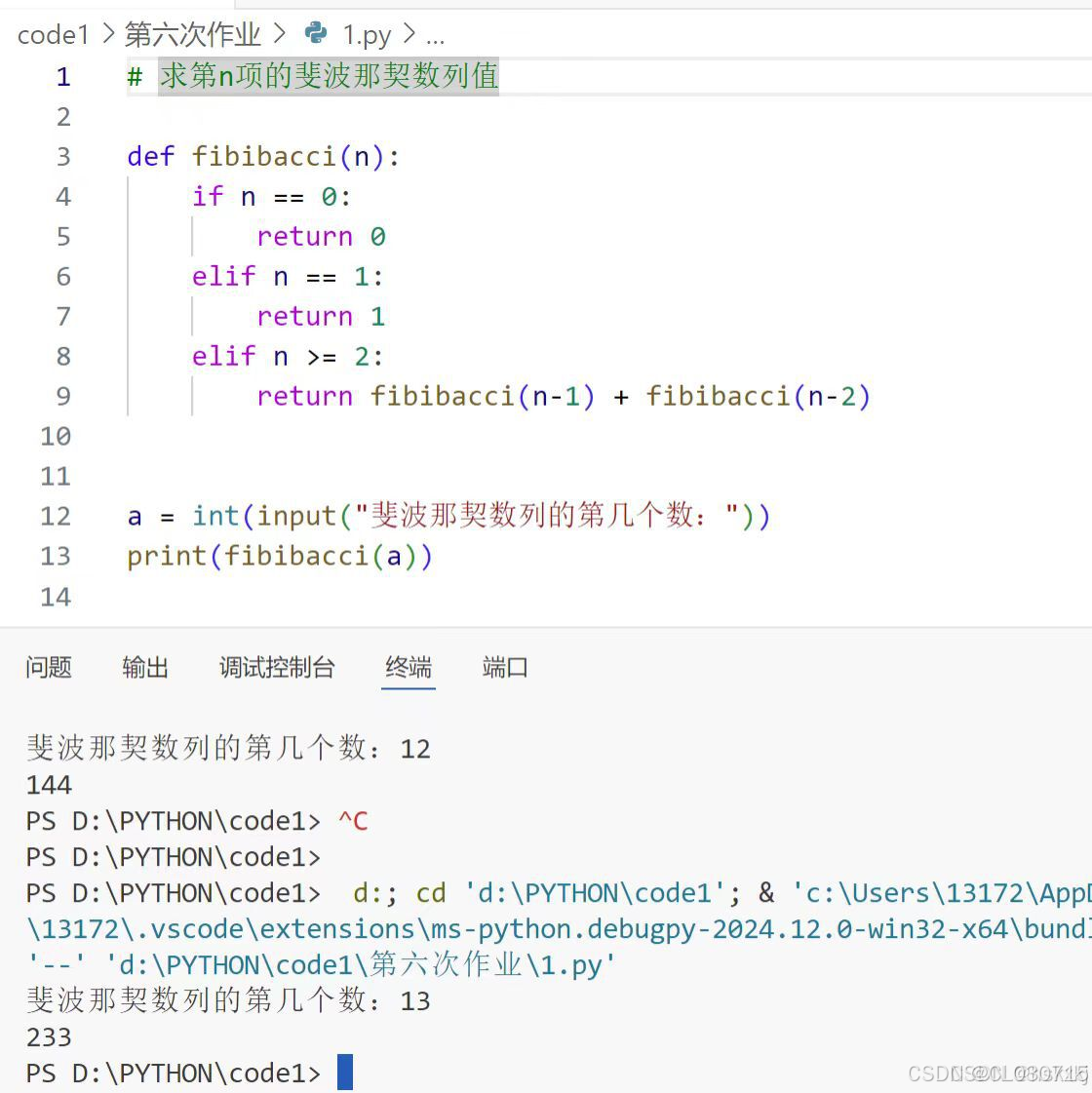This screenshot has height=1093, width=1092.
Task: Click 'print(fibibacci(a))' on line 13
Action: click(x=280, y=557)
